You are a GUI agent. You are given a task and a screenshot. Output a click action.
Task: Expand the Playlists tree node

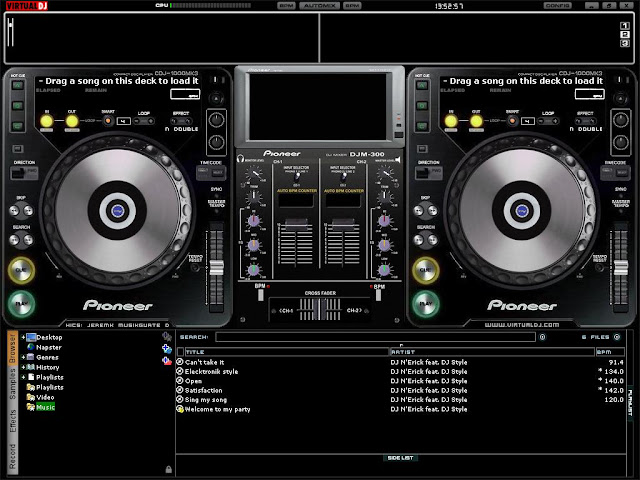[x=23, y=377]
